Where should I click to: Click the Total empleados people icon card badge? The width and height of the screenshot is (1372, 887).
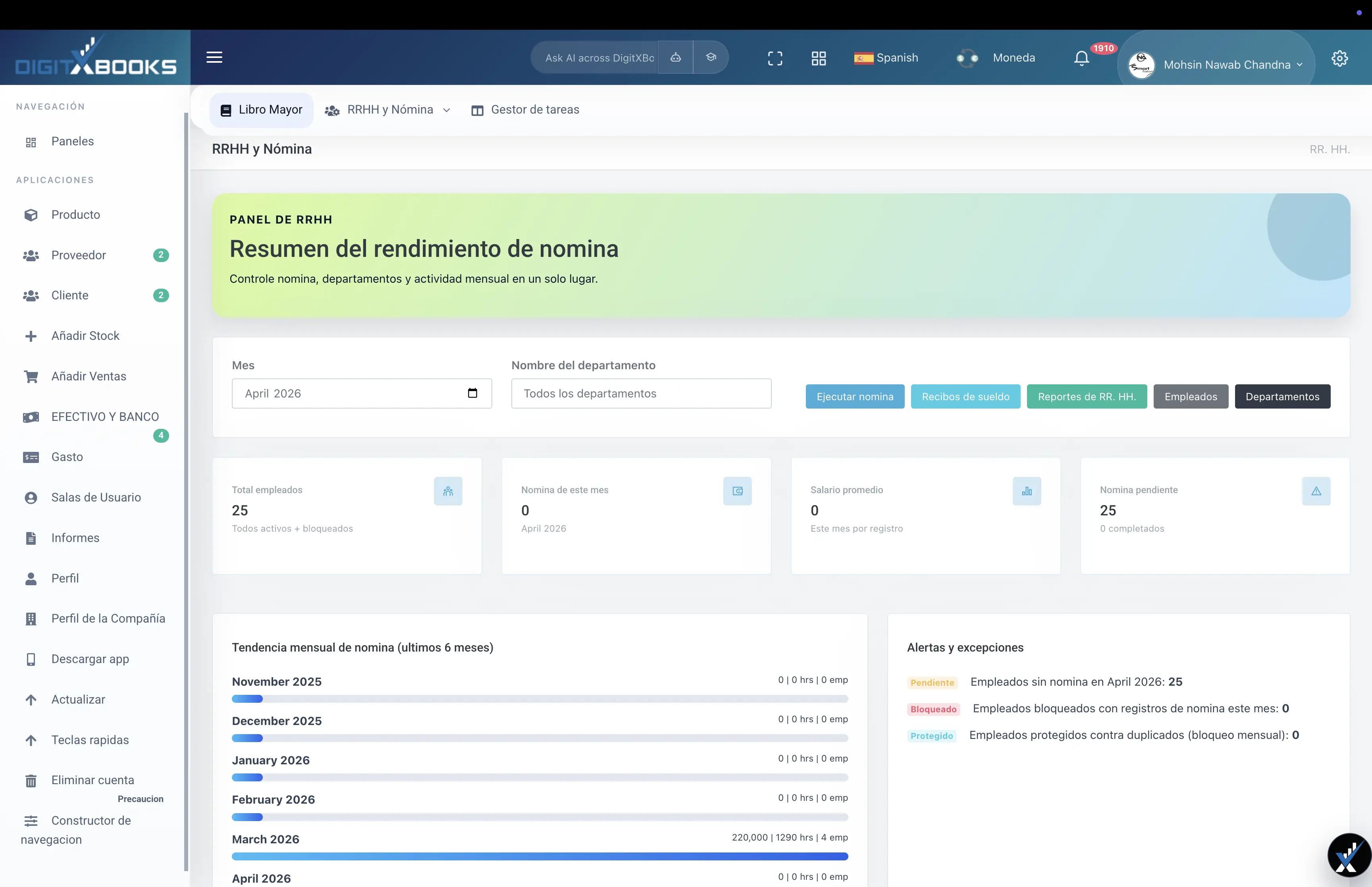tap(449, 491)
